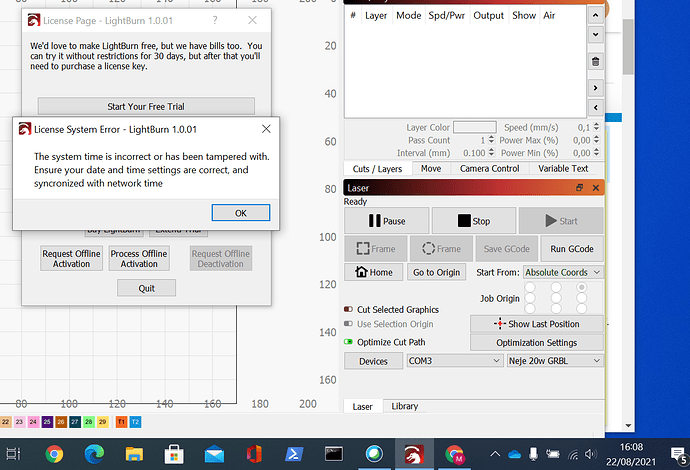Move layer up with the up arrow

[595, 15]
